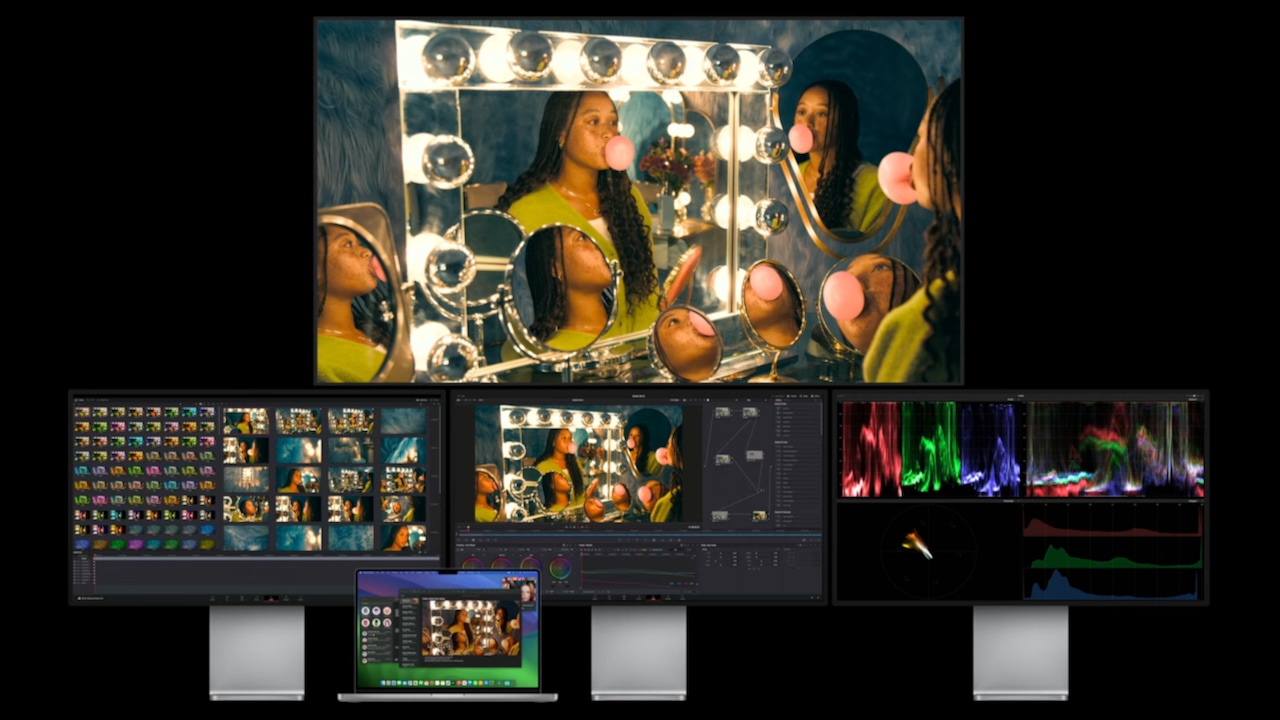The width and height of the screenshot is (1280, 720).
Task: Select the first still in the gallery grid
Action: tap(81, 411)
